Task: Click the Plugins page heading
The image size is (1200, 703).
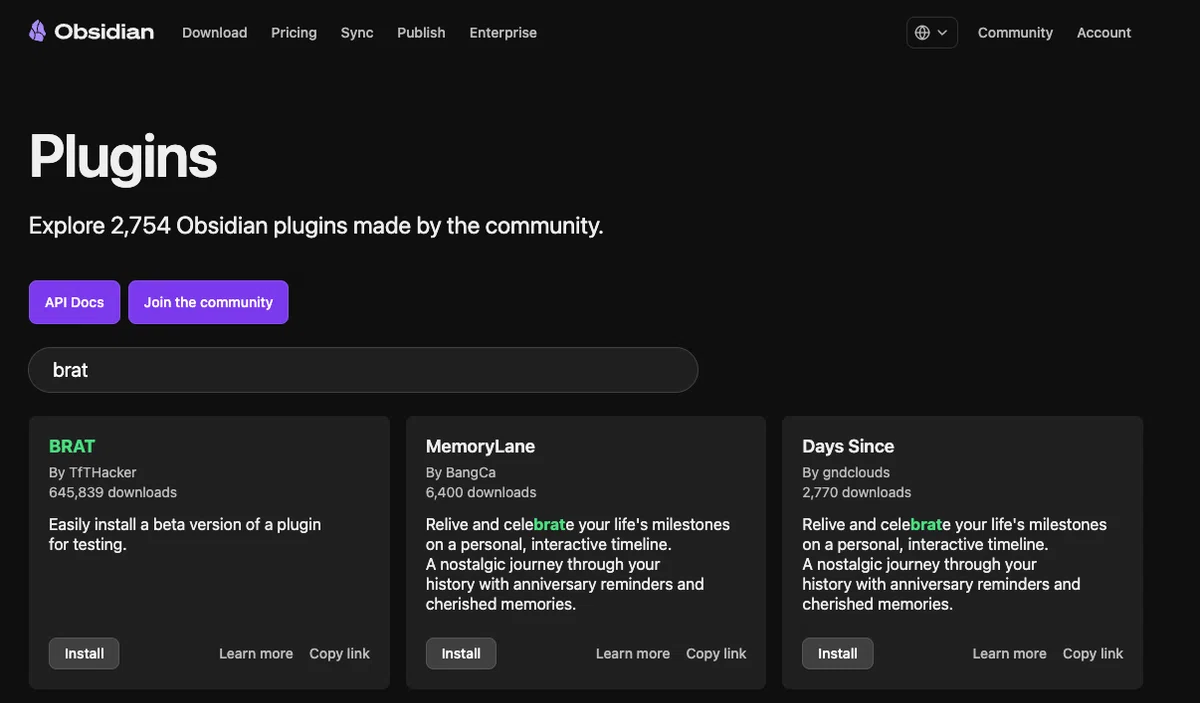Action: click(123, 157)
